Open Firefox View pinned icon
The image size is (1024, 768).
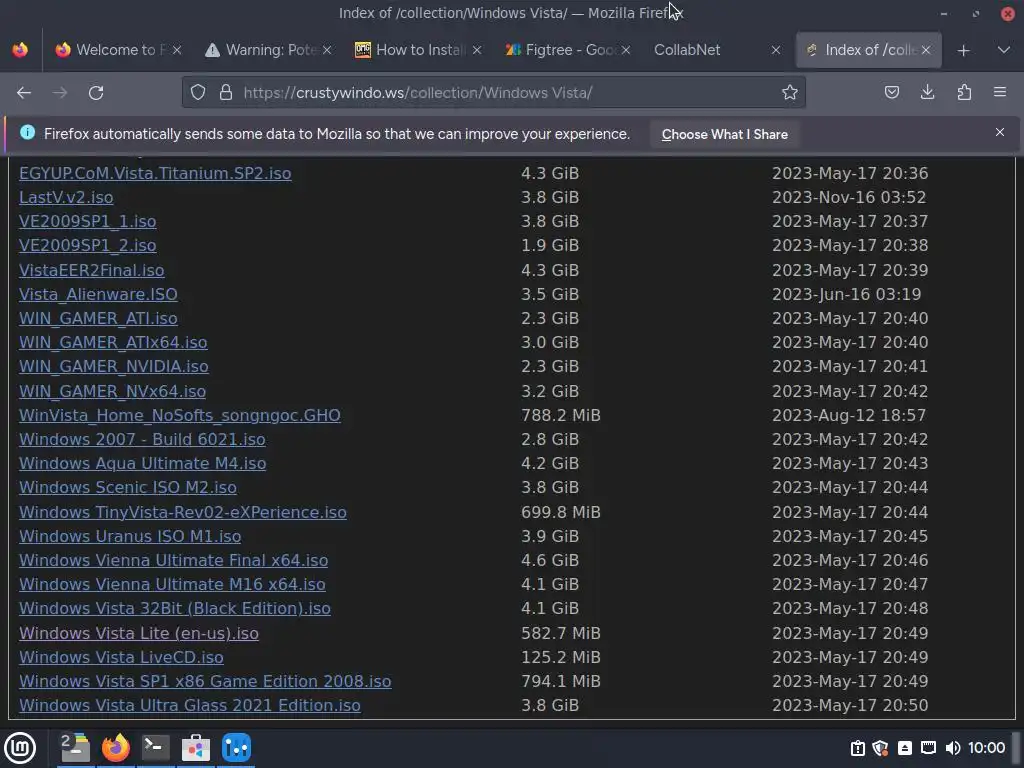point(20,50)
